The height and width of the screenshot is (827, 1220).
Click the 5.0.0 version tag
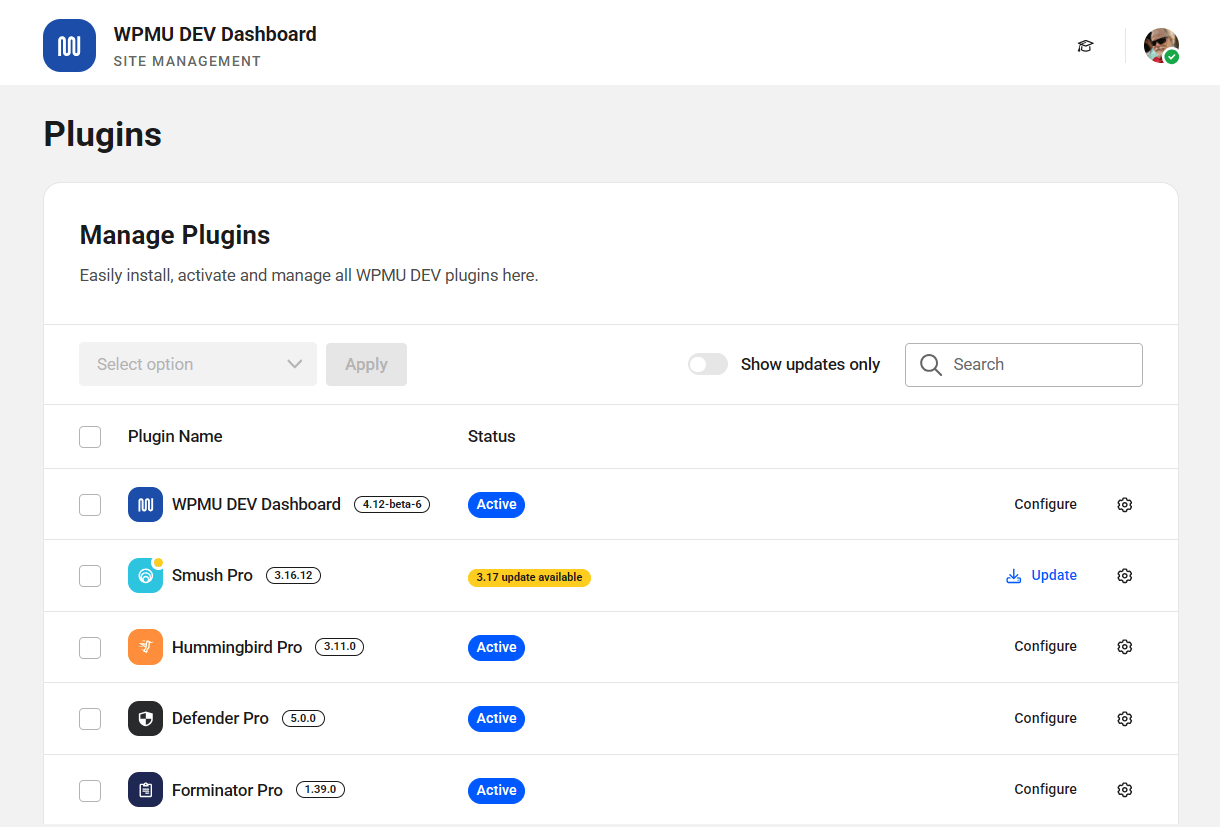(303, 718)
